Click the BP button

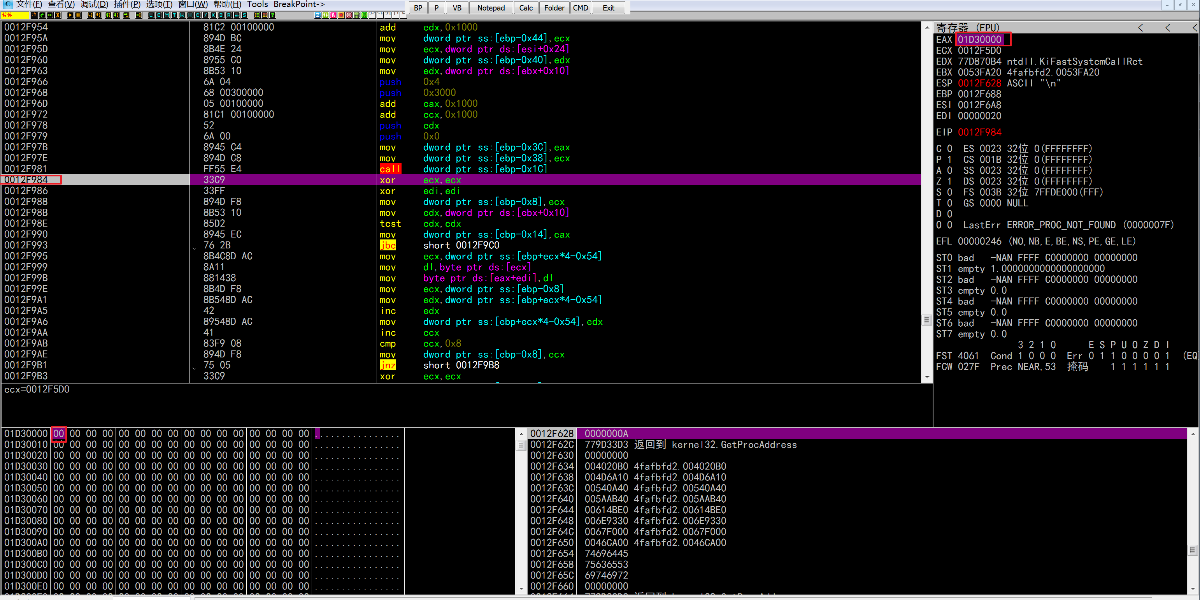pos(418,8)
